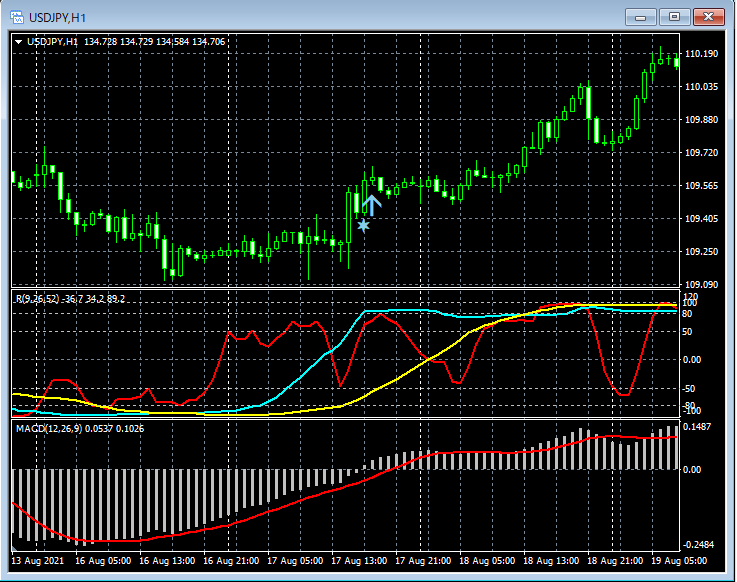Screen dimensions: 737x582
Task: Click the 110.035 price scale label
Action: point(702,87)
